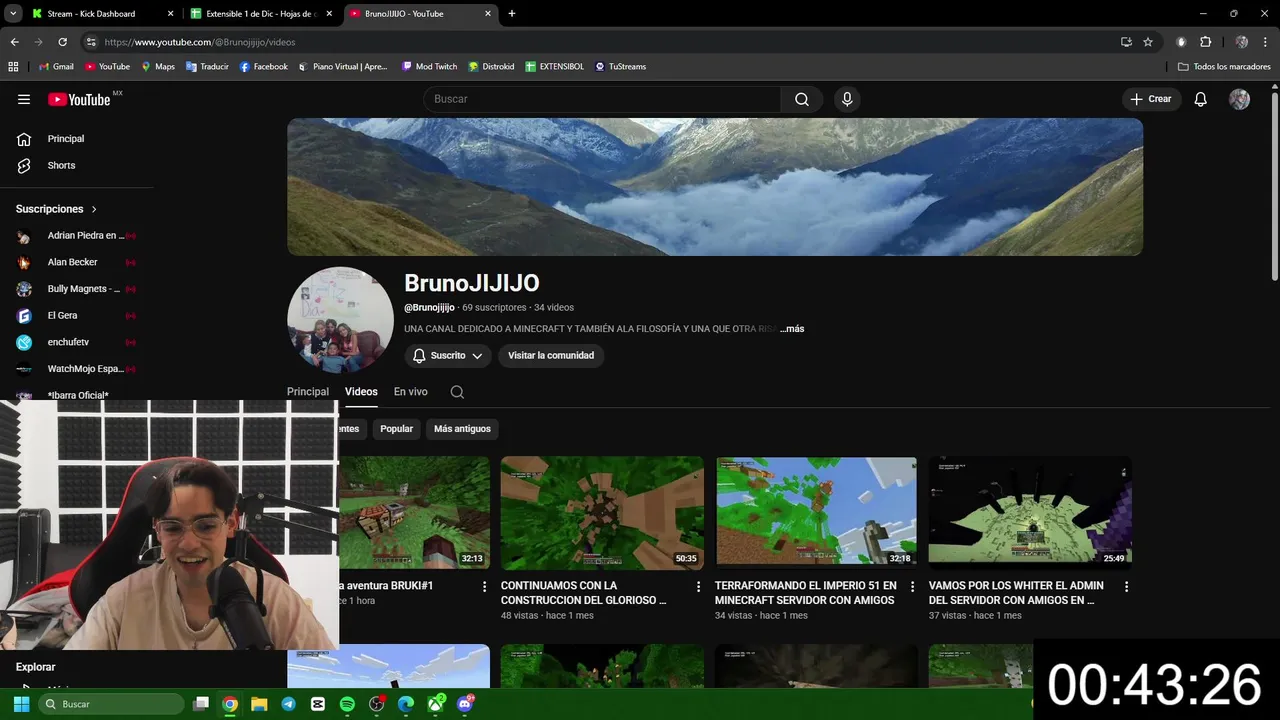Click the YouTube search input field
1280x720 pixels.
602,99
